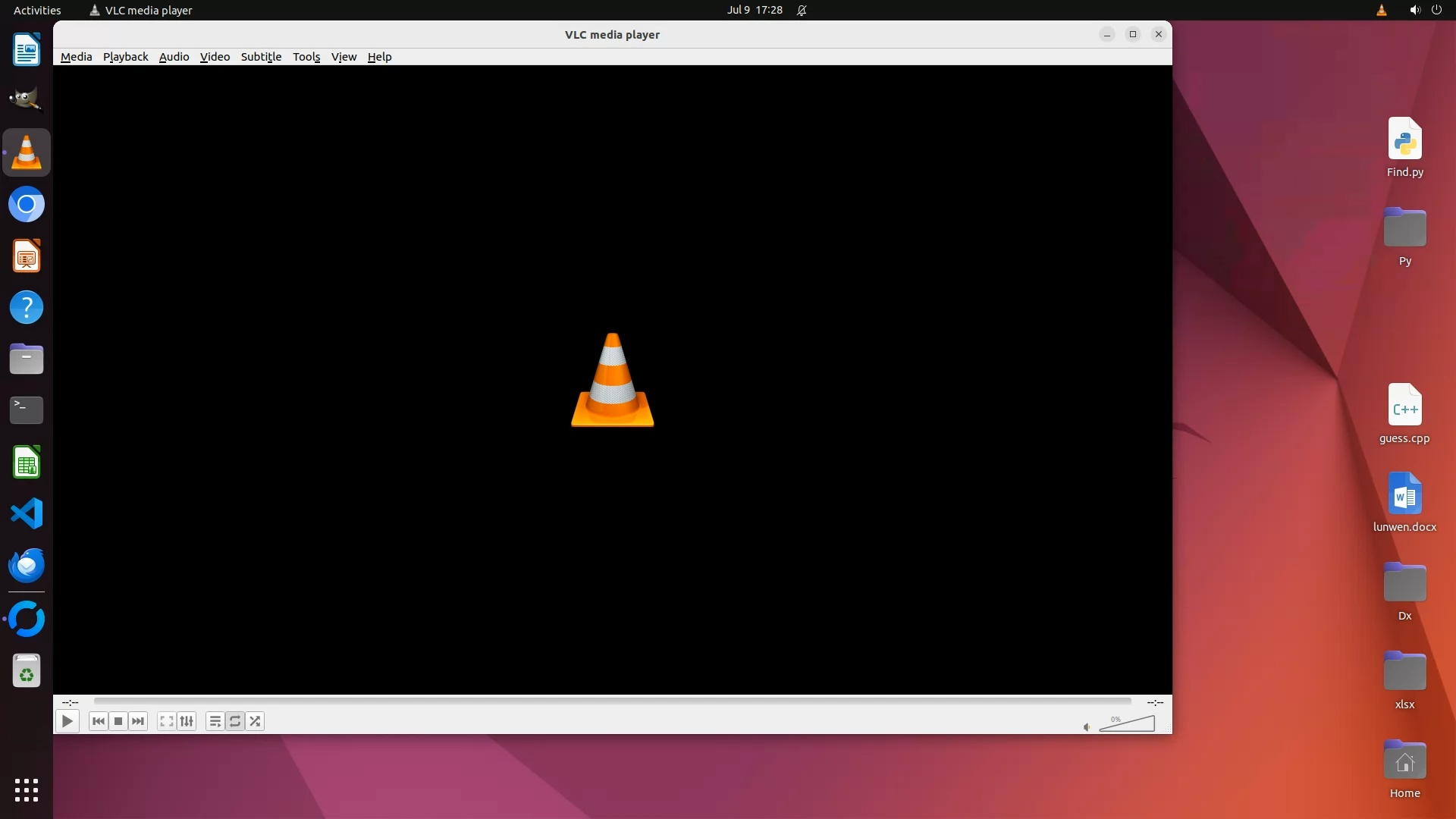Mute audio via speaker icon
1456x819 pixels.
click(x=1087, y=726)
